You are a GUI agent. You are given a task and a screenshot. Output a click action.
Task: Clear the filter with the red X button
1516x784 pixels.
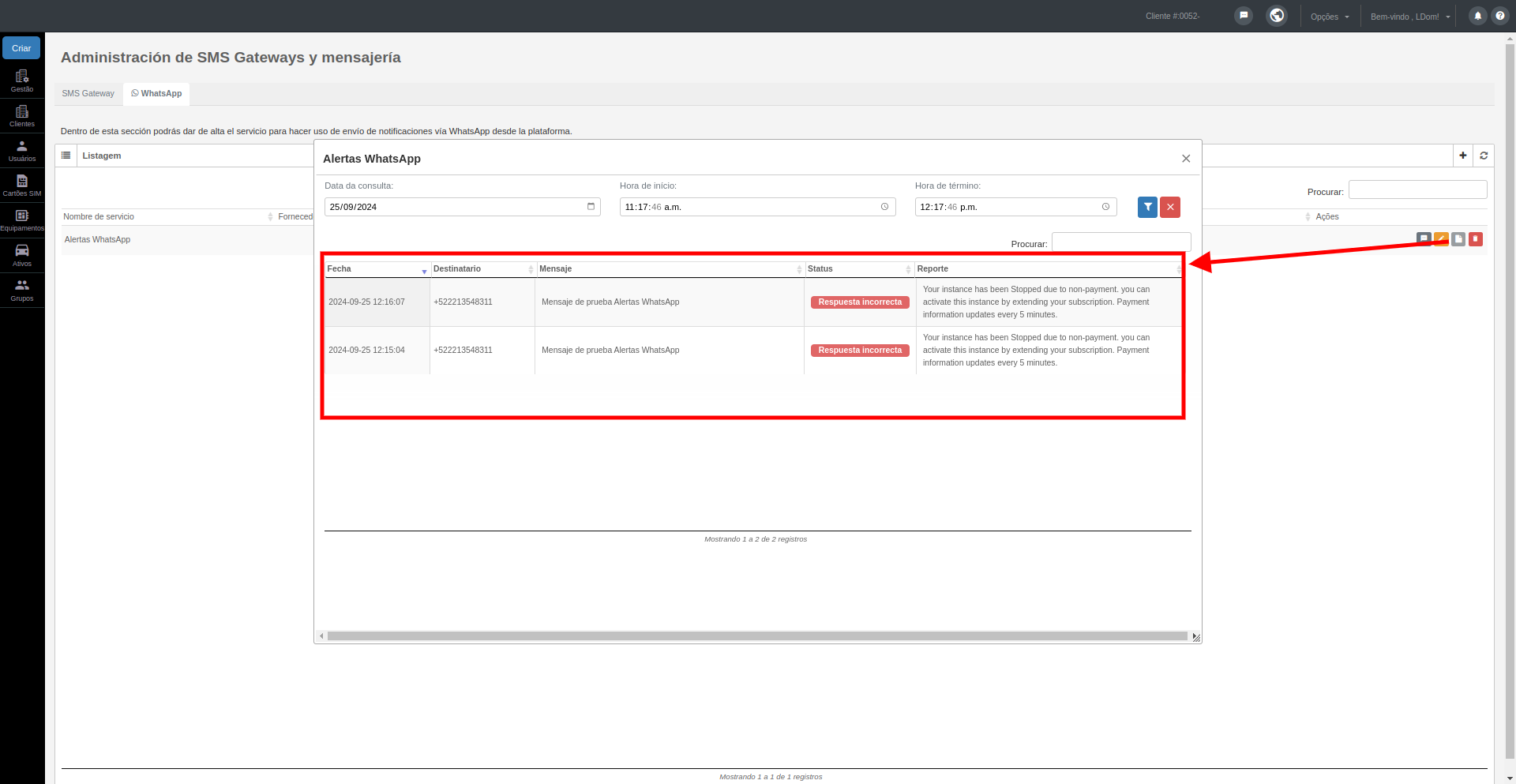point(1170,207)
